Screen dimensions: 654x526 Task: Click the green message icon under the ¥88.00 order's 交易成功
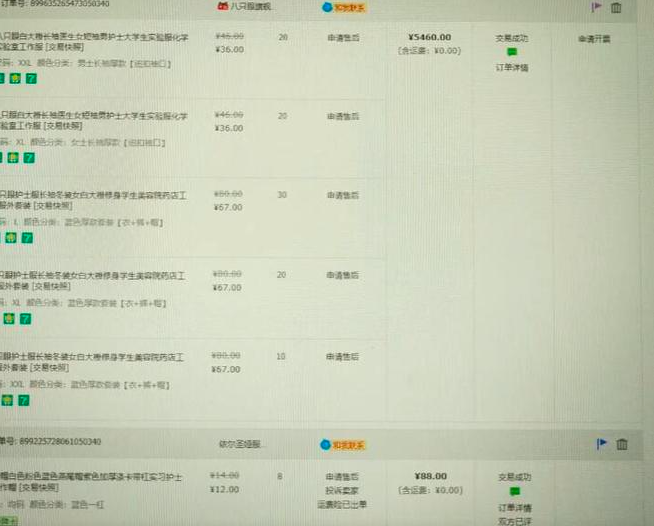(x=512, y=492)
